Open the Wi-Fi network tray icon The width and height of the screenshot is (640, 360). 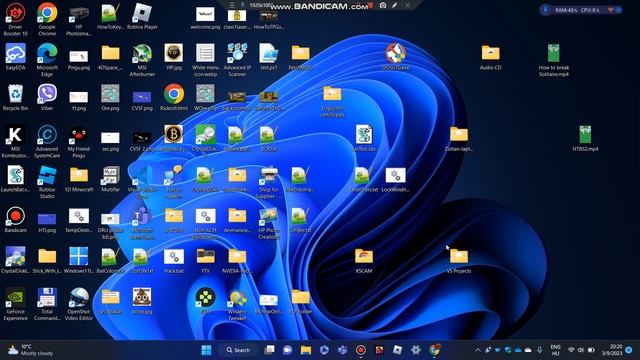571,350
